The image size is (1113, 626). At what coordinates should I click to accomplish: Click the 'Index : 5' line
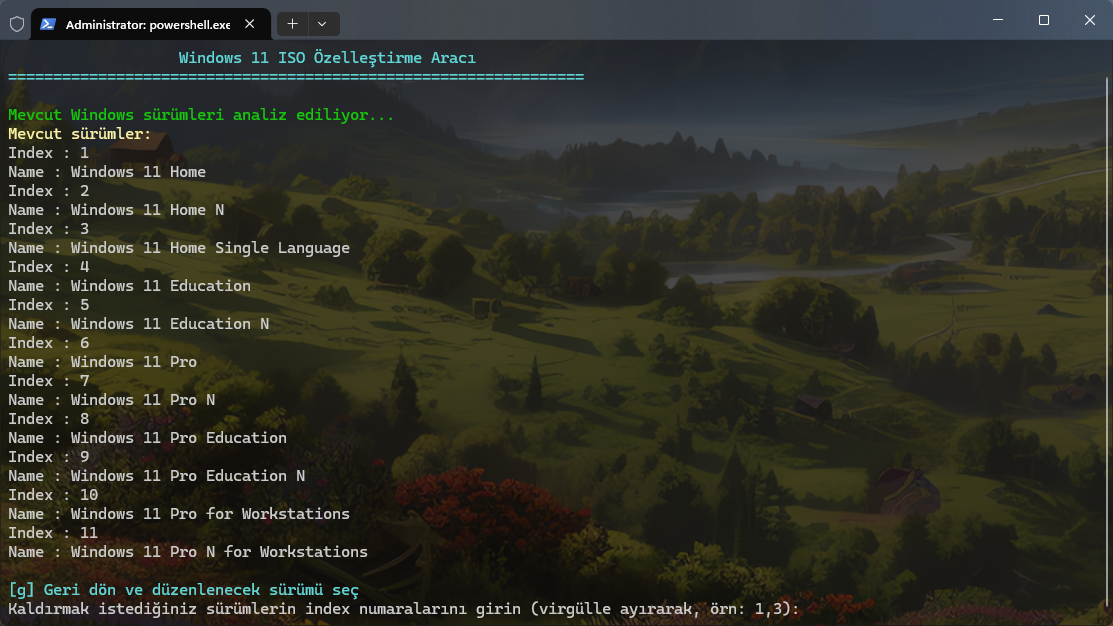pos(48,305)
